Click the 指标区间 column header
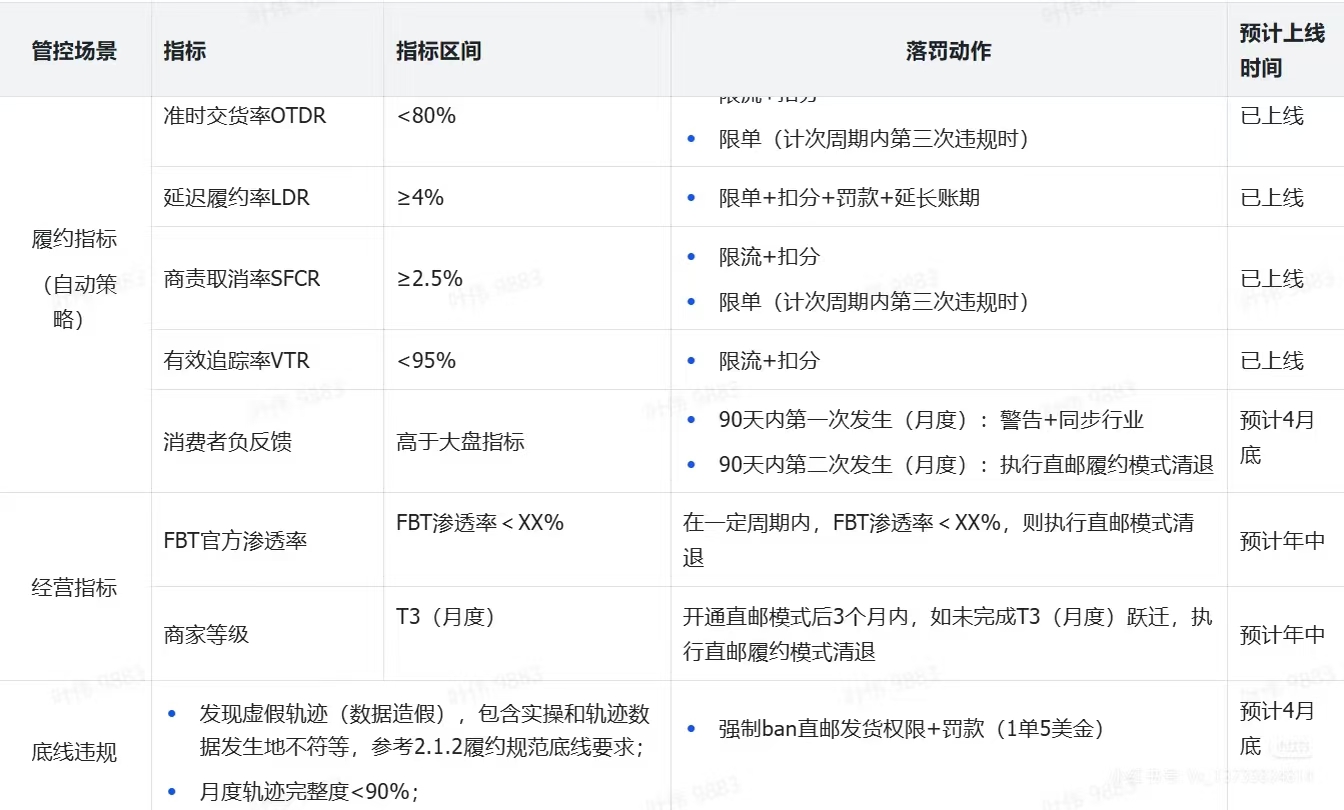This screenshot has width=1344, height=810. (x=438, y=51)
